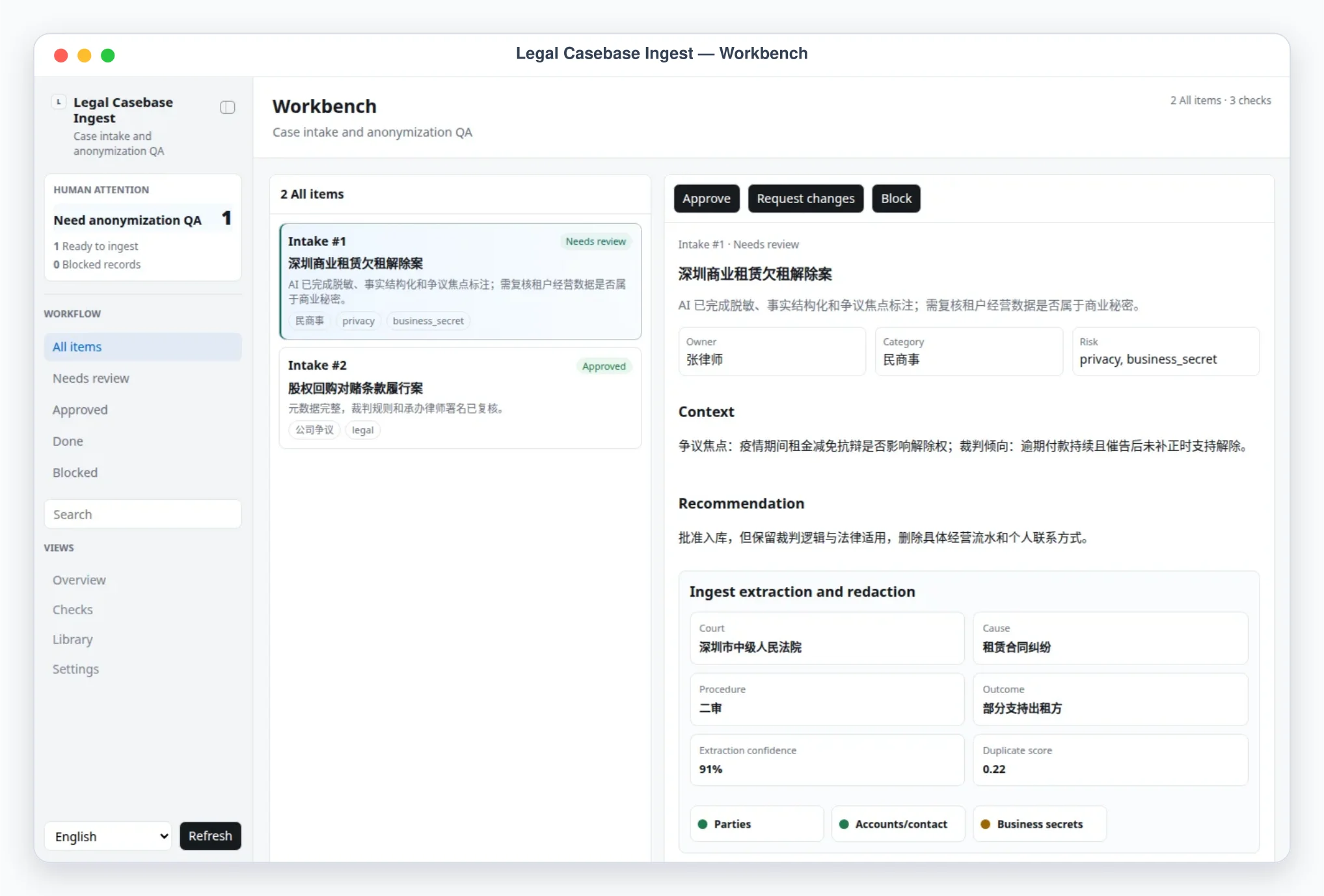Click the Extraction confidence 91% value

[710, 769]
